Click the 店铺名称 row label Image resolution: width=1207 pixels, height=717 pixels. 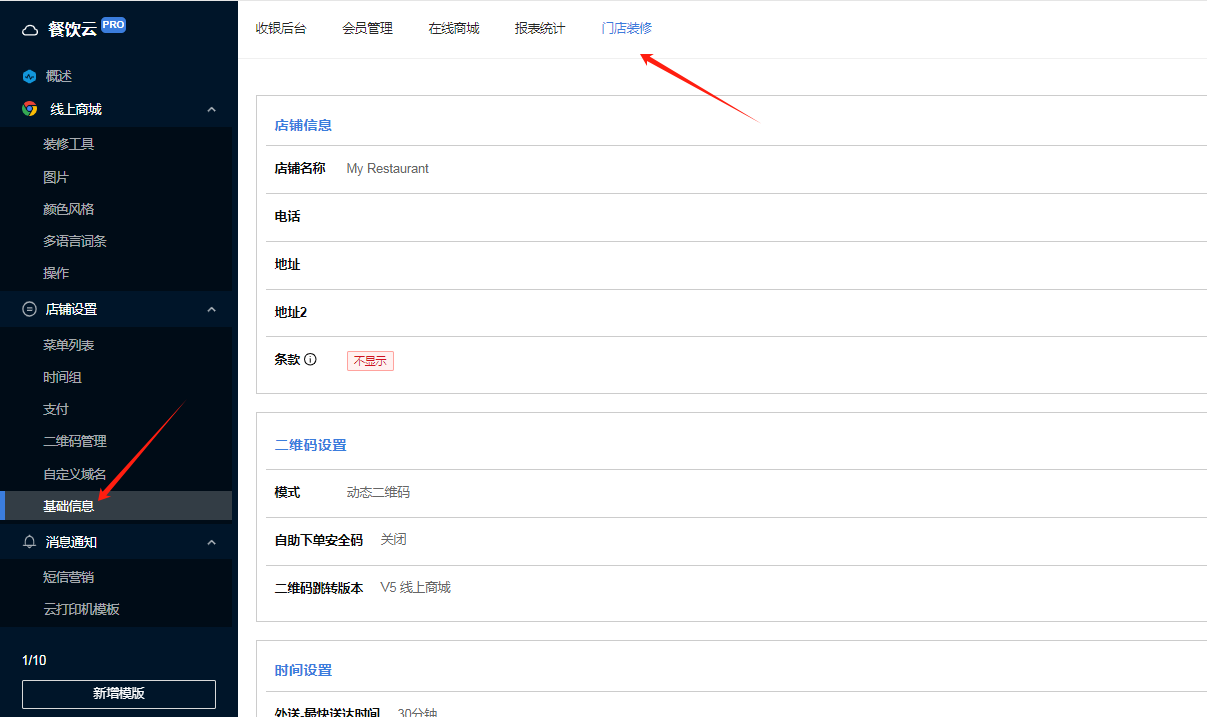(300, 168)
